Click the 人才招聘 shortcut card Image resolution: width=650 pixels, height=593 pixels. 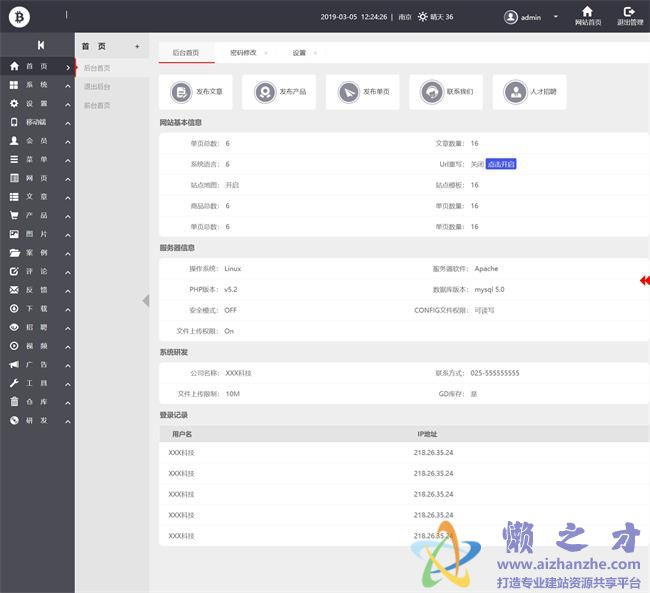(529, 92)
